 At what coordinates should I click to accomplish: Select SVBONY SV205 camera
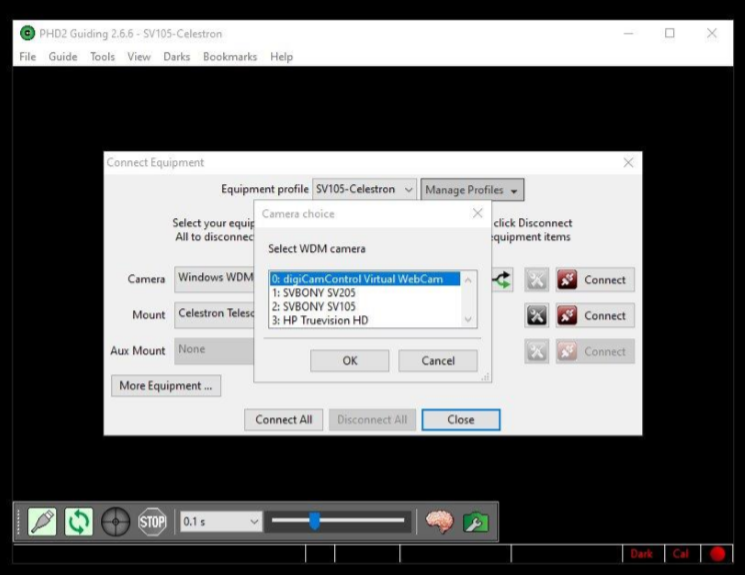365,293
